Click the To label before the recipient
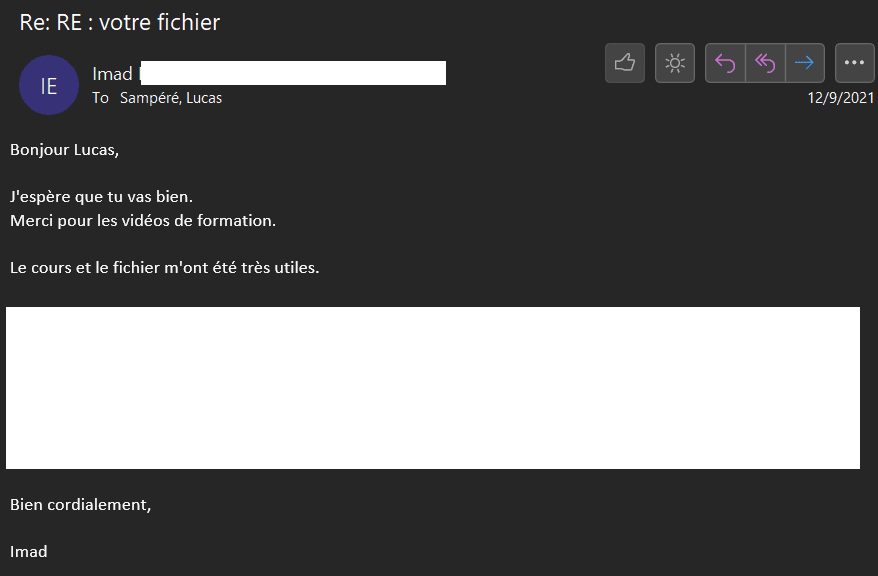 click(100, 98)
